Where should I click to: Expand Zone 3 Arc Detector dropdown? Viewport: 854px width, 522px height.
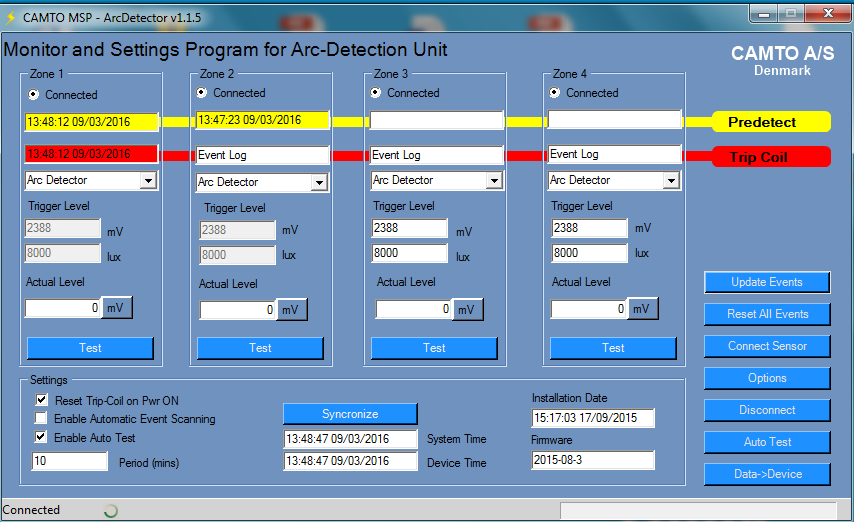(494, 181)
